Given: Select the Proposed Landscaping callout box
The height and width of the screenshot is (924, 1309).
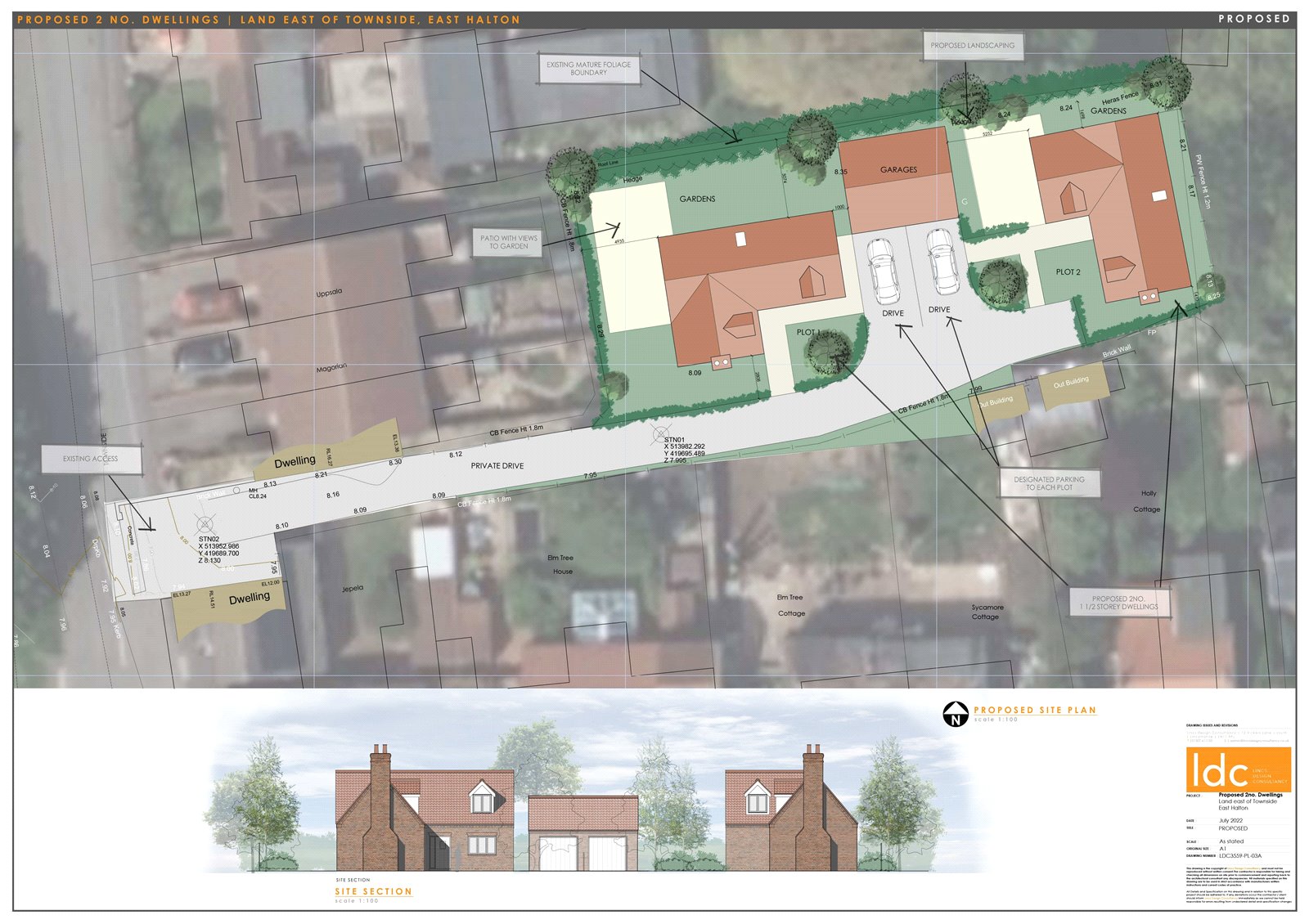Looking at the screenshot, I should [x=972, y=46].
